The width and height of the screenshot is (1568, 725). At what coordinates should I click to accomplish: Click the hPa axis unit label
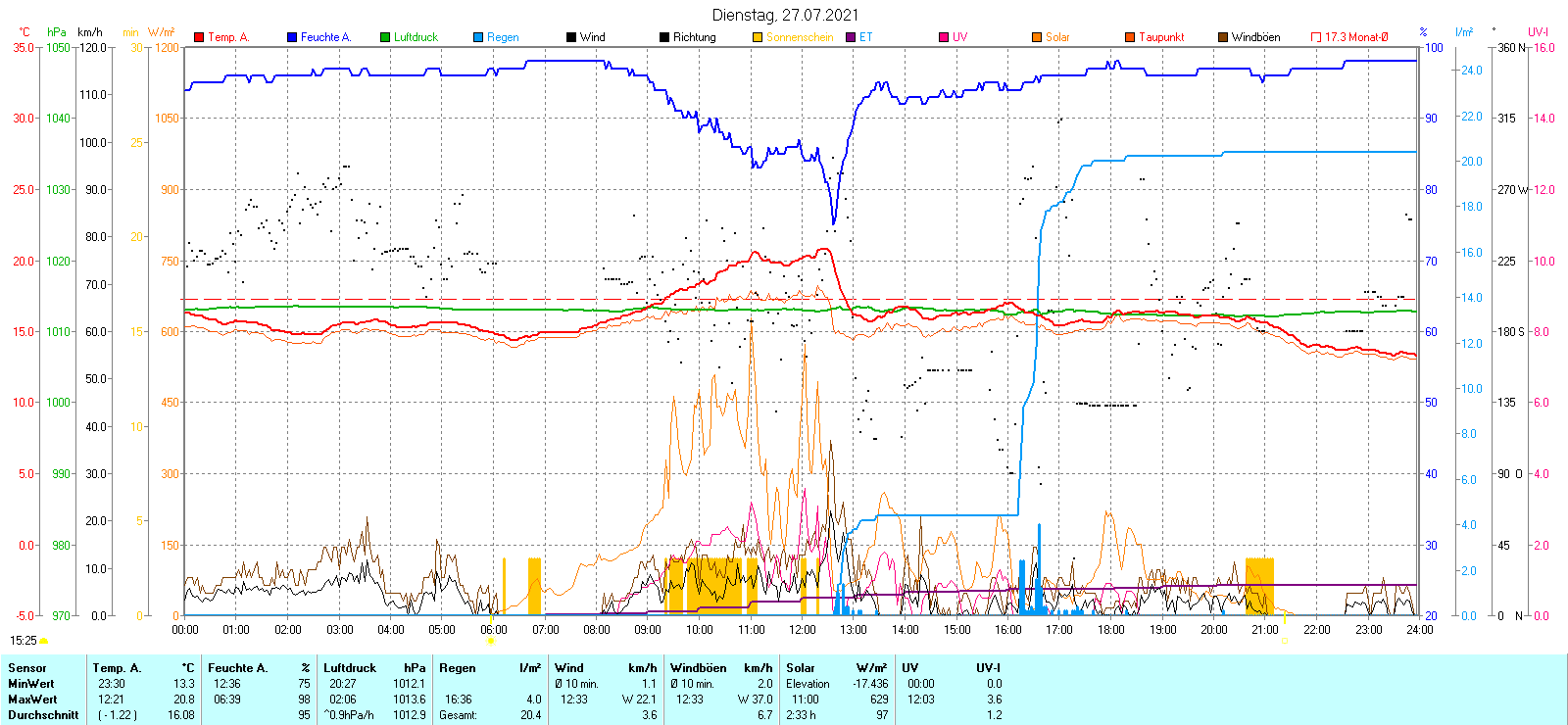[x=57, y=32]
